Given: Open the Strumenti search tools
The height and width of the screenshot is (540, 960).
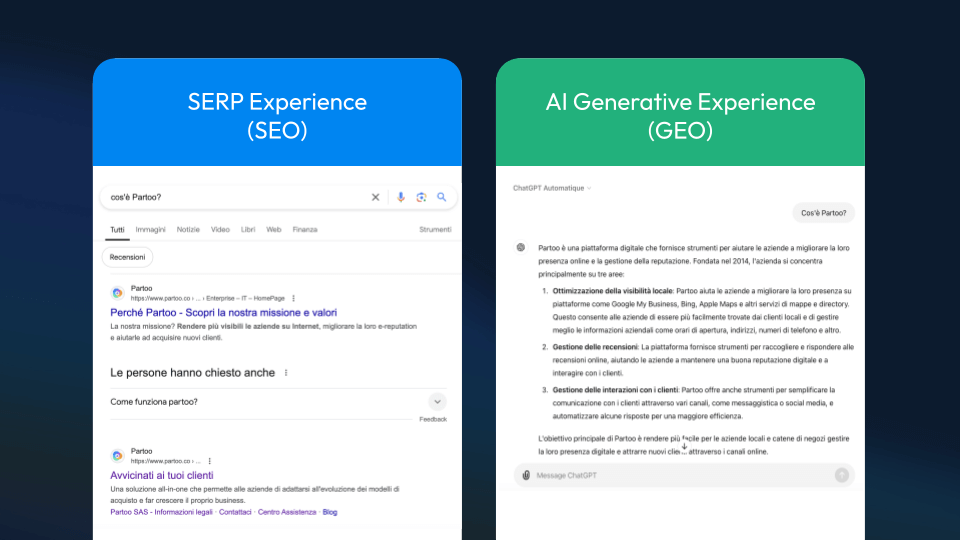Looking at the screenshot, I should click(435, 230).
